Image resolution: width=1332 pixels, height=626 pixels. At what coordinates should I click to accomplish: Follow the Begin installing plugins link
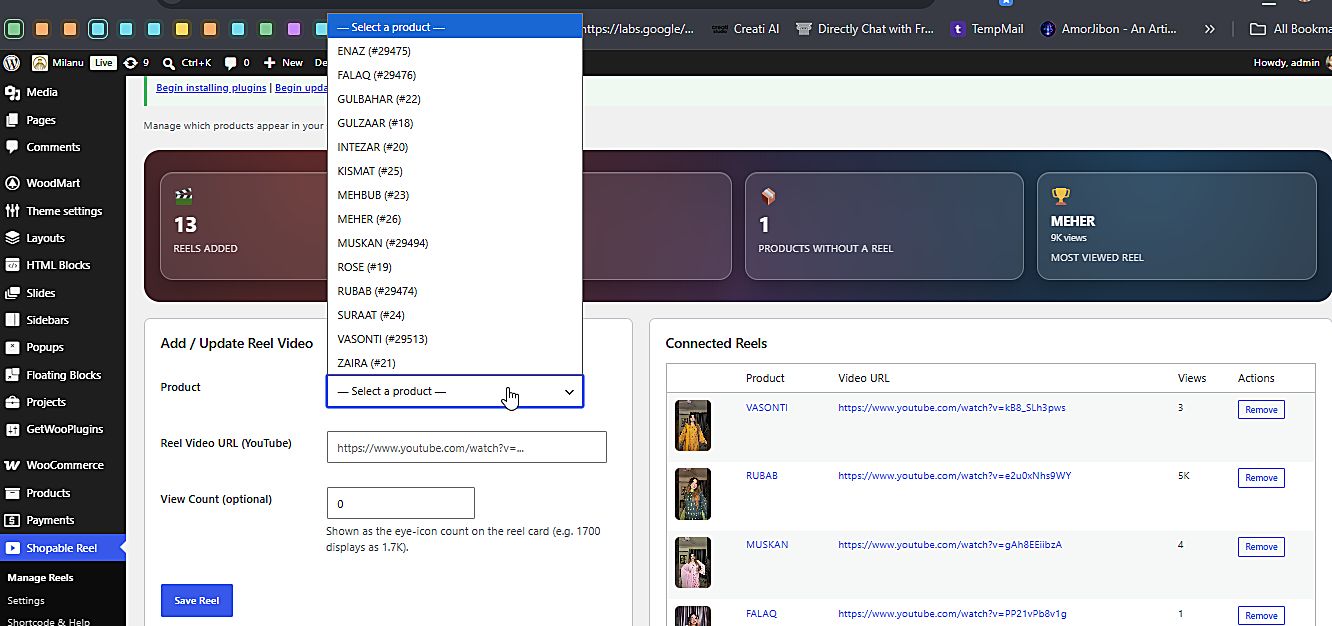[x=211, y=88]
